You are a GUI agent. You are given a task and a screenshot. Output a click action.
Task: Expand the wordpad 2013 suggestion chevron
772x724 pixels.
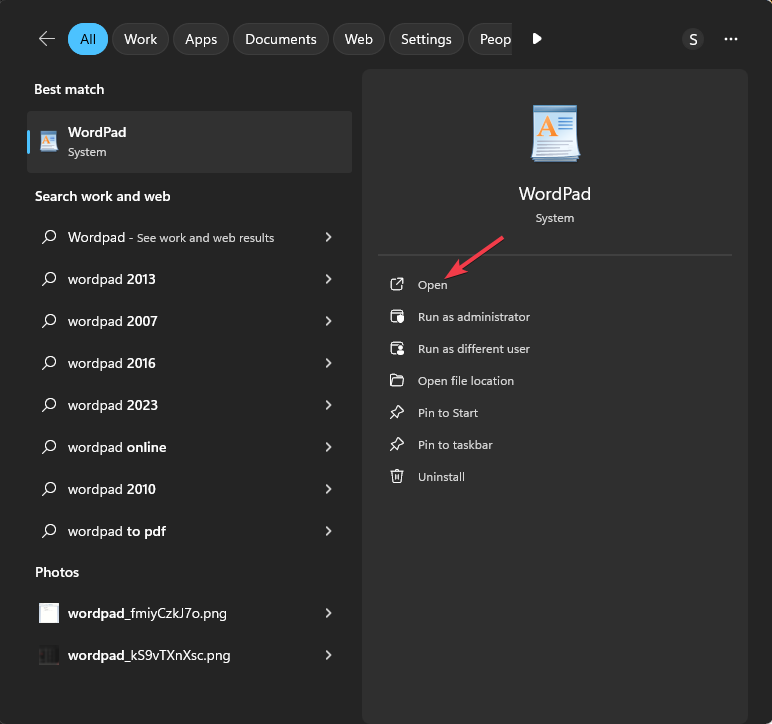click(x=328, y=279)
